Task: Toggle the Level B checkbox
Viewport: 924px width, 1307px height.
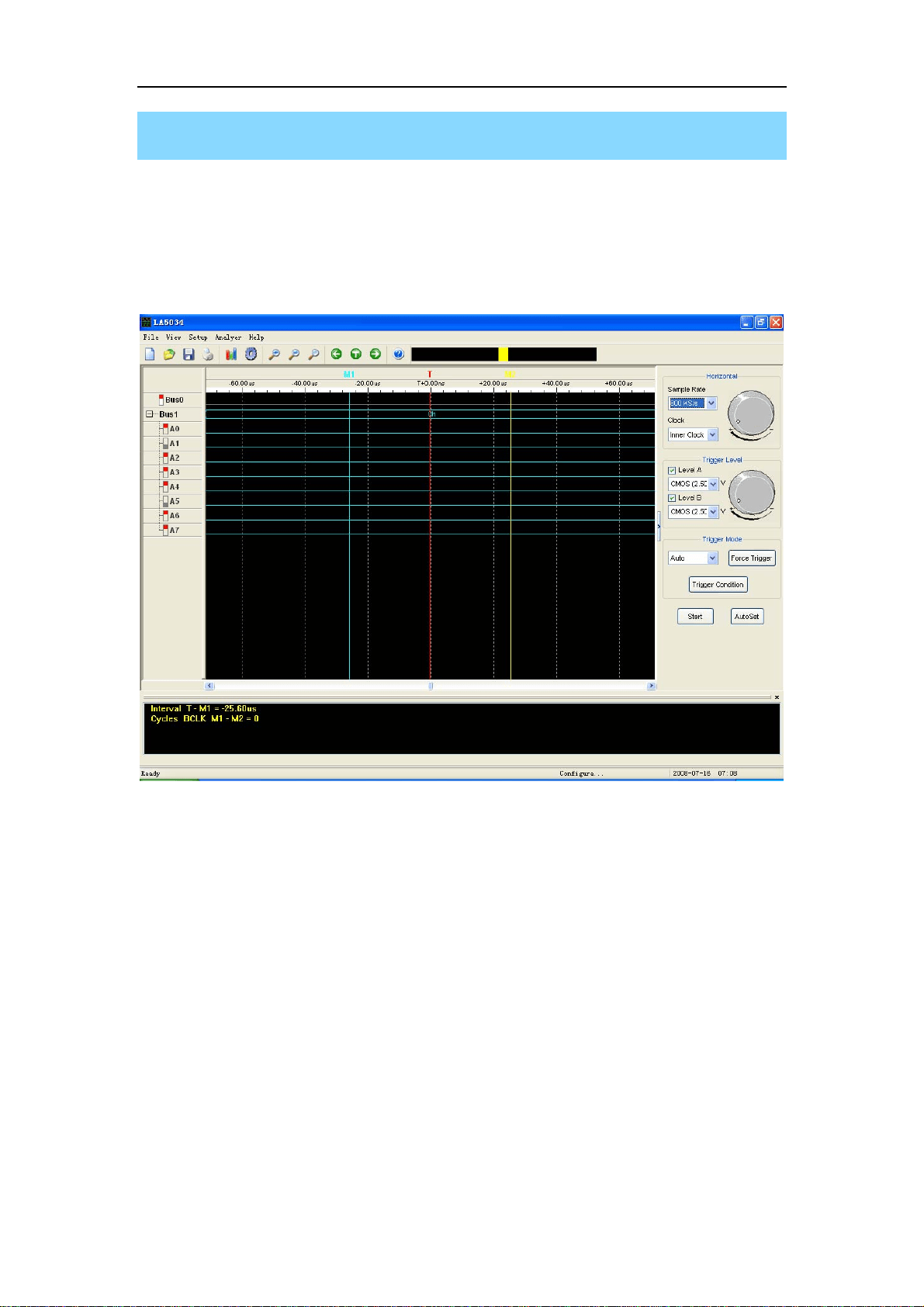Action: [x=672, y=498]
